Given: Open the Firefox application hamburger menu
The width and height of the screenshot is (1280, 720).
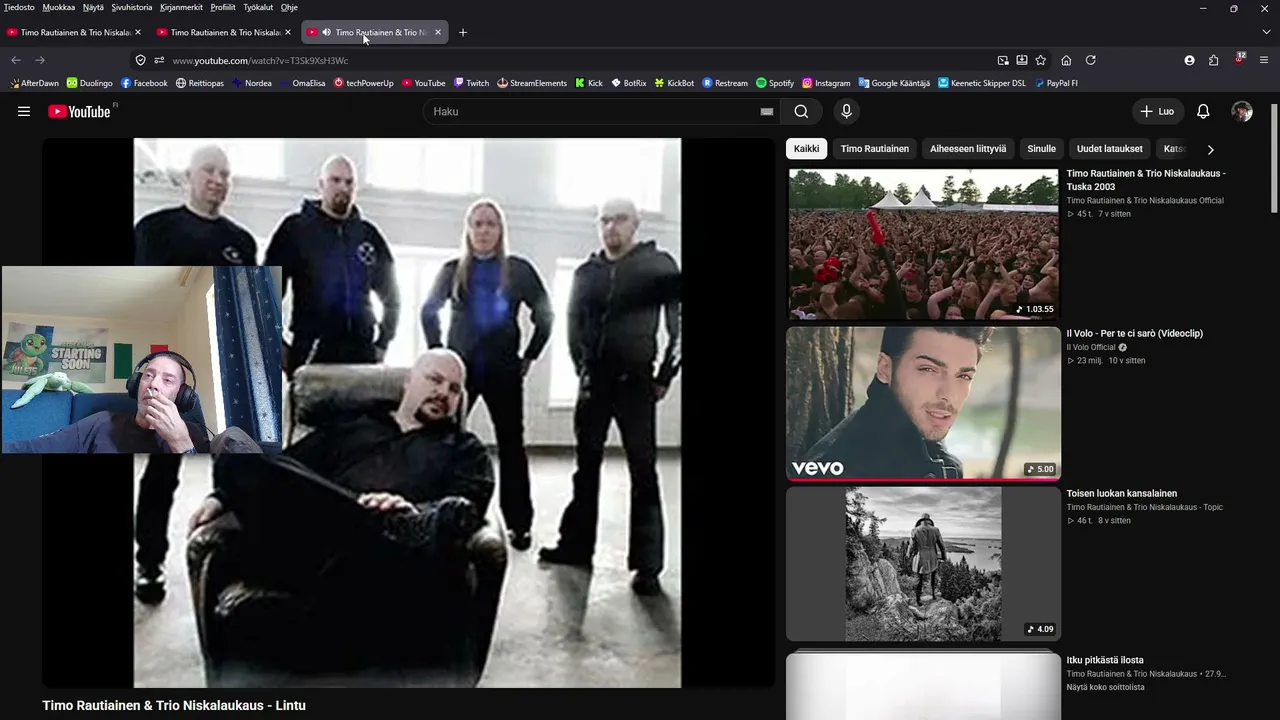Looking at the screenshot, I should pyautogui.click(x=1264, y=60).
